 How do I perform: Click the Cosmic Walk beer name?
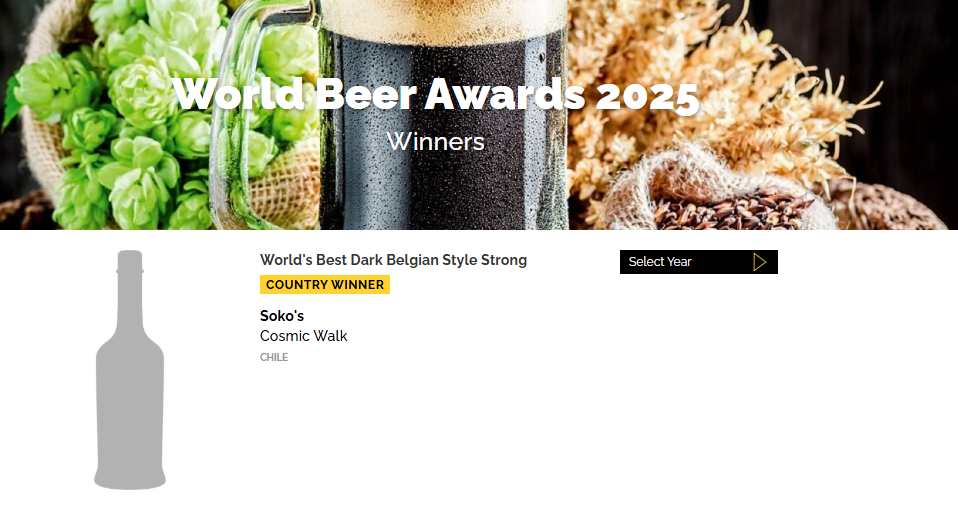(304, 336)
